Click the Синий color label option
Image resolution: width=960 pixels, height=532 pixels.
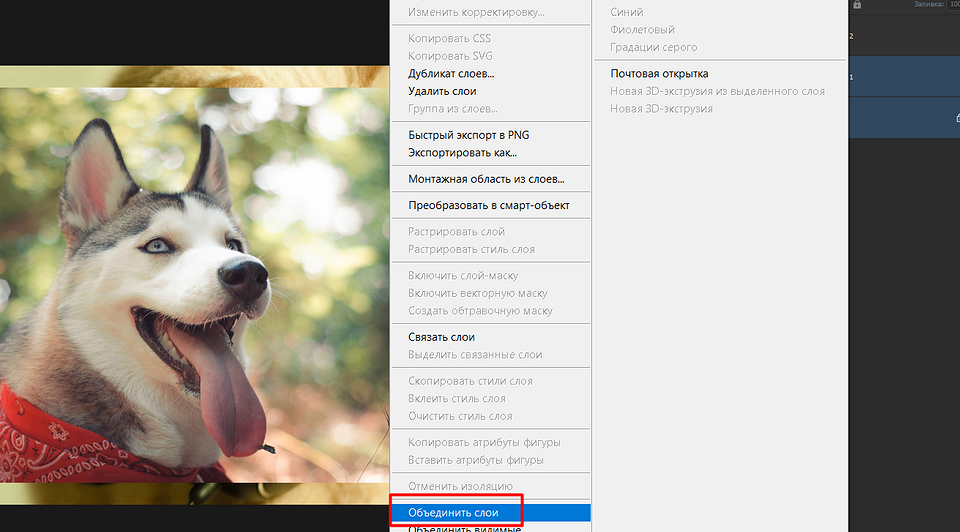(x=627, y=12)
